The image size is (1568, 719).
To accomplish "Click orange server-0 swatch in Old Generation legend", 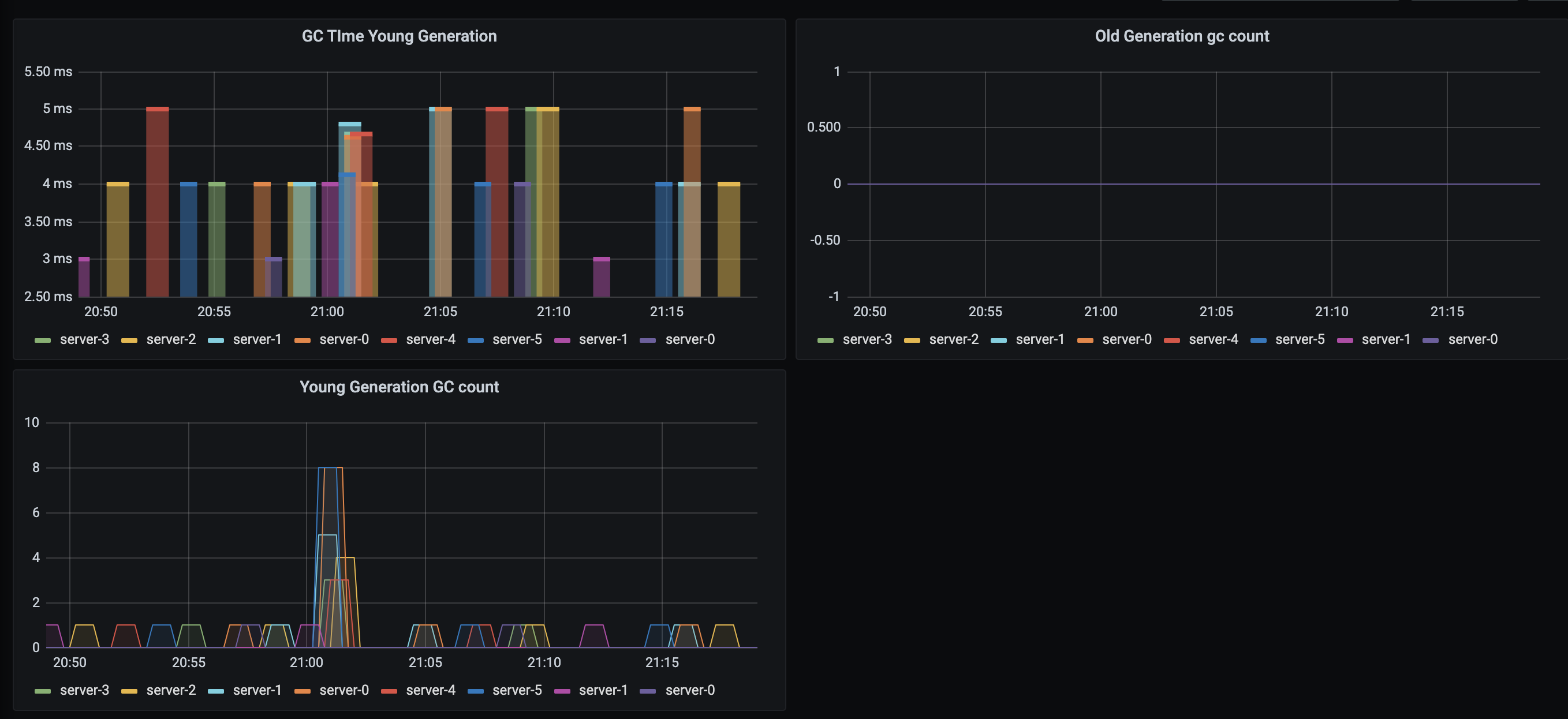I will point(1085,340).
